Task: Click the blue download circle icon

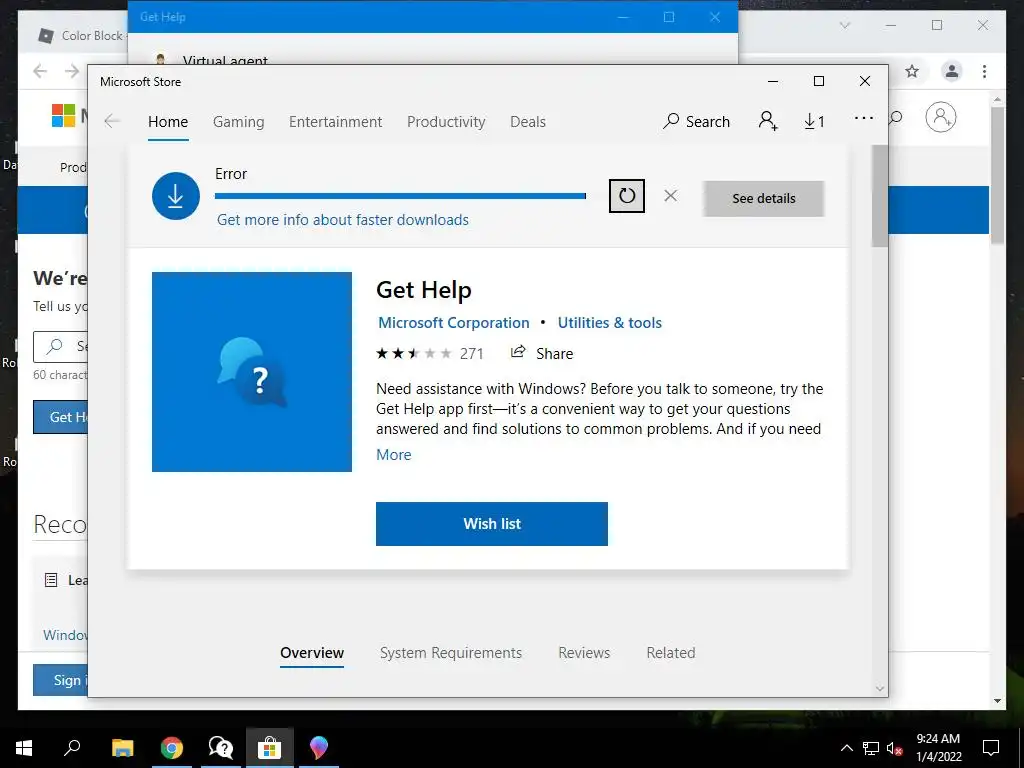Action: (x=176, y=196)
